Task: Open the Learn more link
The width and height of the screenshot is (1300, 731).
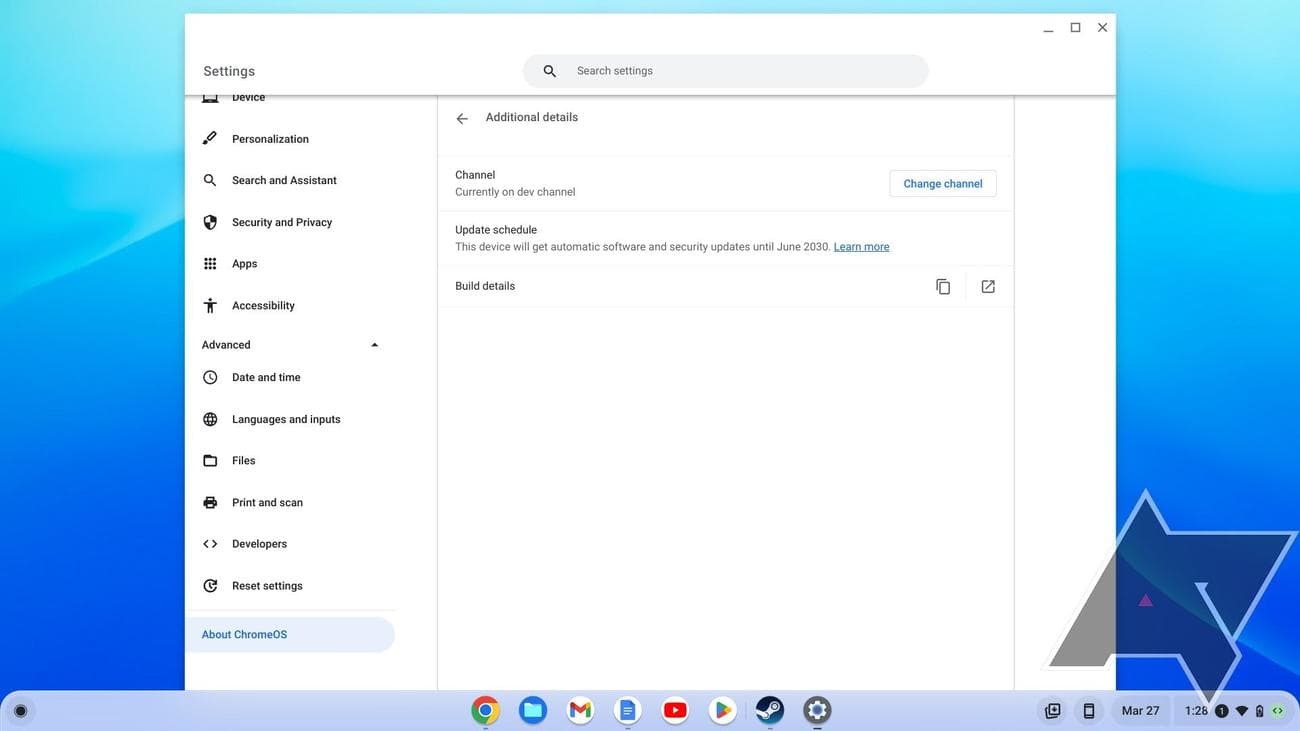Action: pos(861,244)
